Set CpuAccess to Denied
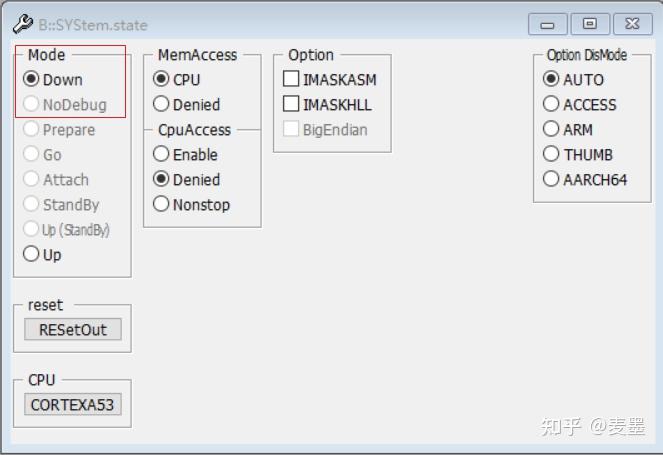Image resolution: width=663 pixels, height=455 pixels. 162,180
